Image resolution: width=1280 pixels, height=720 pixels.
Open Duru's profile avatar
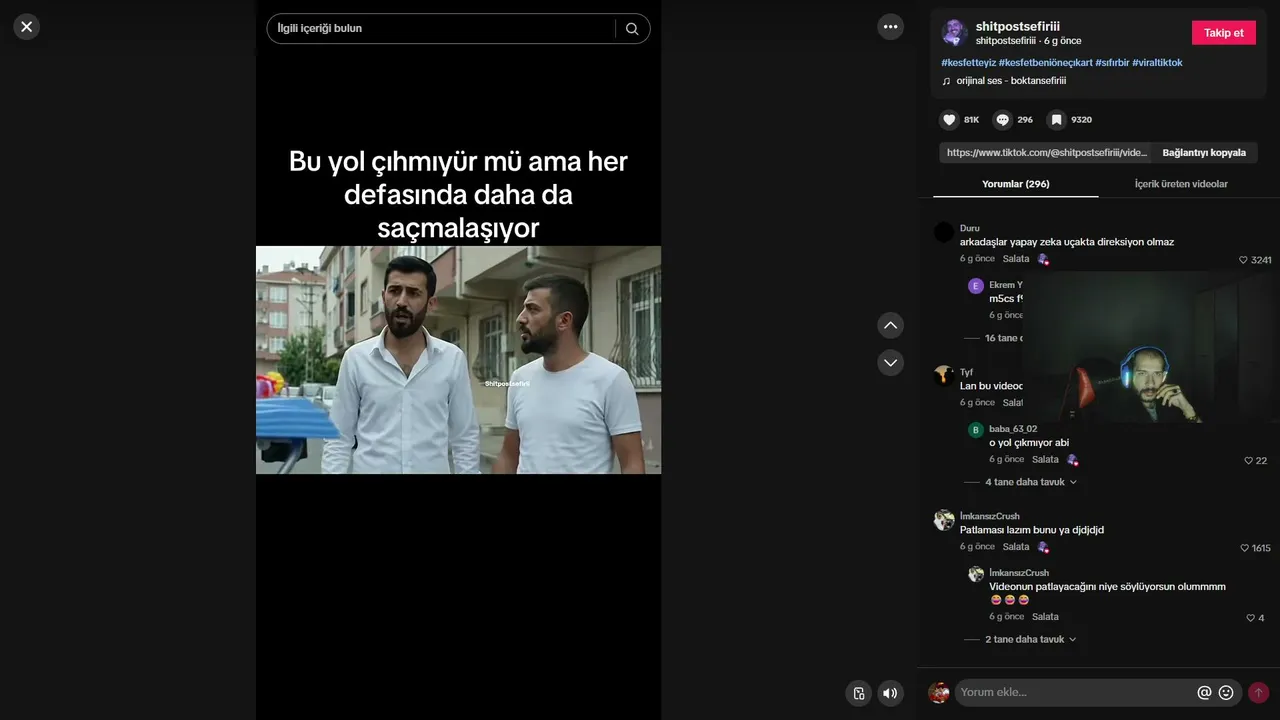(944, 233)
